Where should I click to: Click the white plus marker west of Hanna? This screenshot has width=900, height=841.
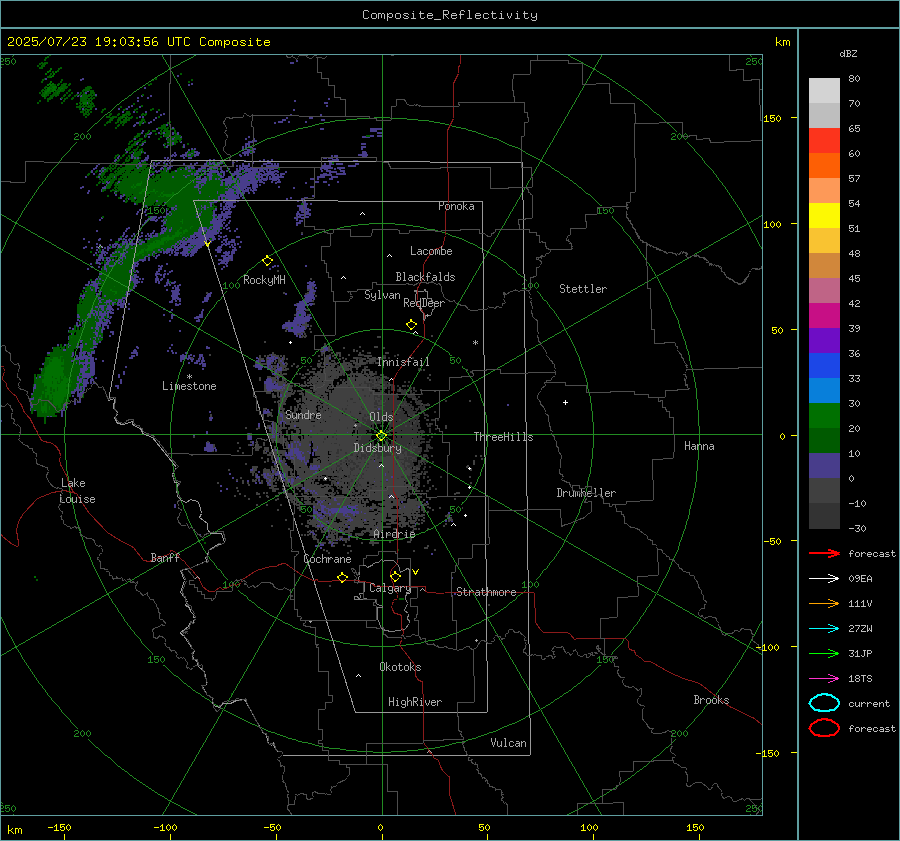pyautogui.click(x=565, y=402)
